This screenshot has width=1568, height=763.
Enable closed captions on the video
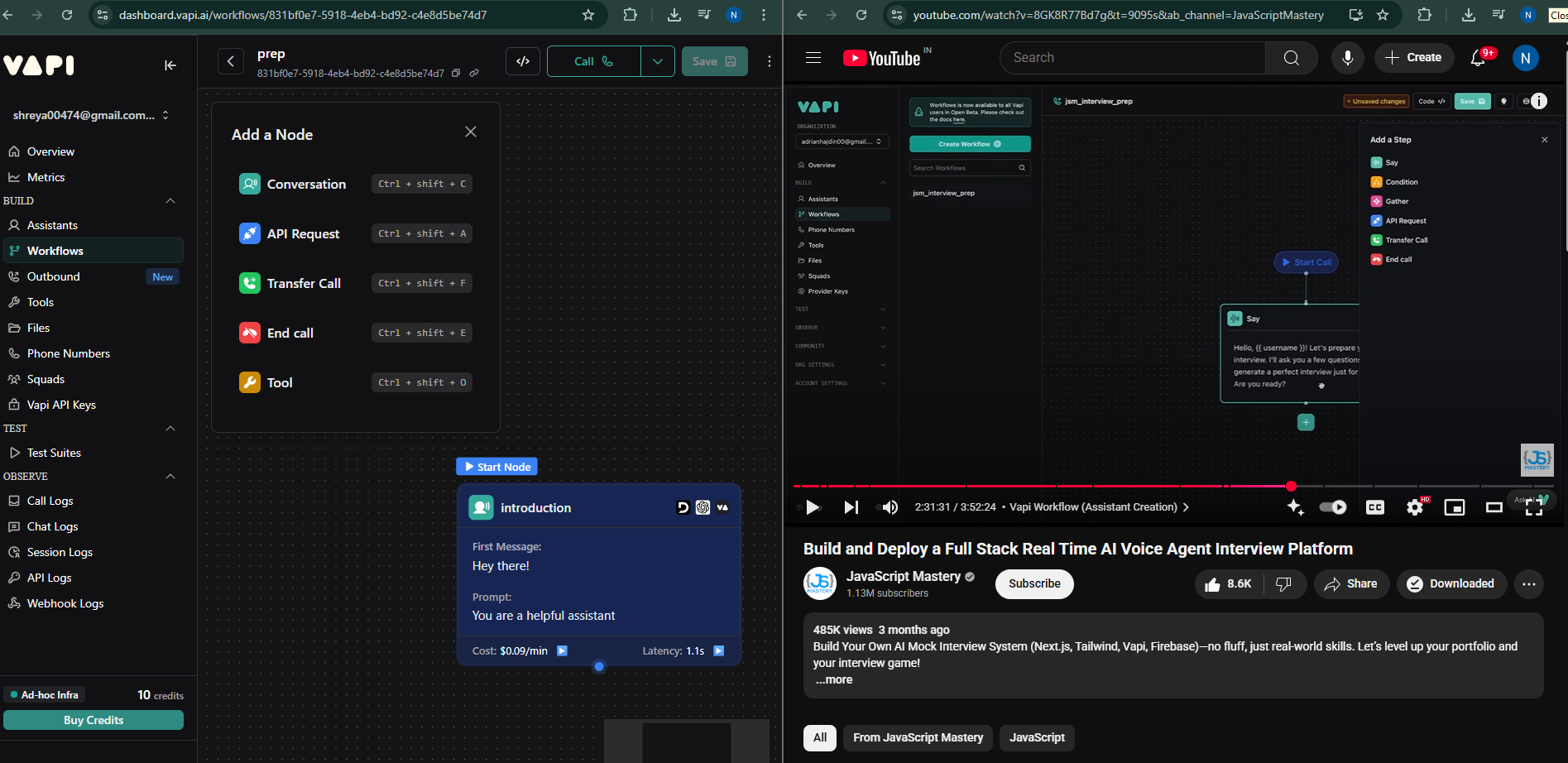(1374, 507)
